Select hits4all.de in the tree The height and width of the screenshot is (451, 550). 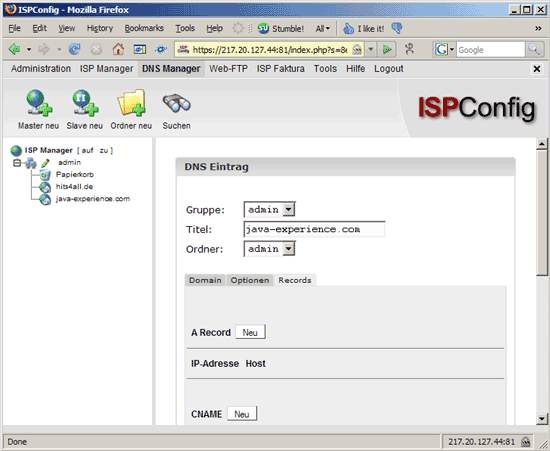(74, 187)
